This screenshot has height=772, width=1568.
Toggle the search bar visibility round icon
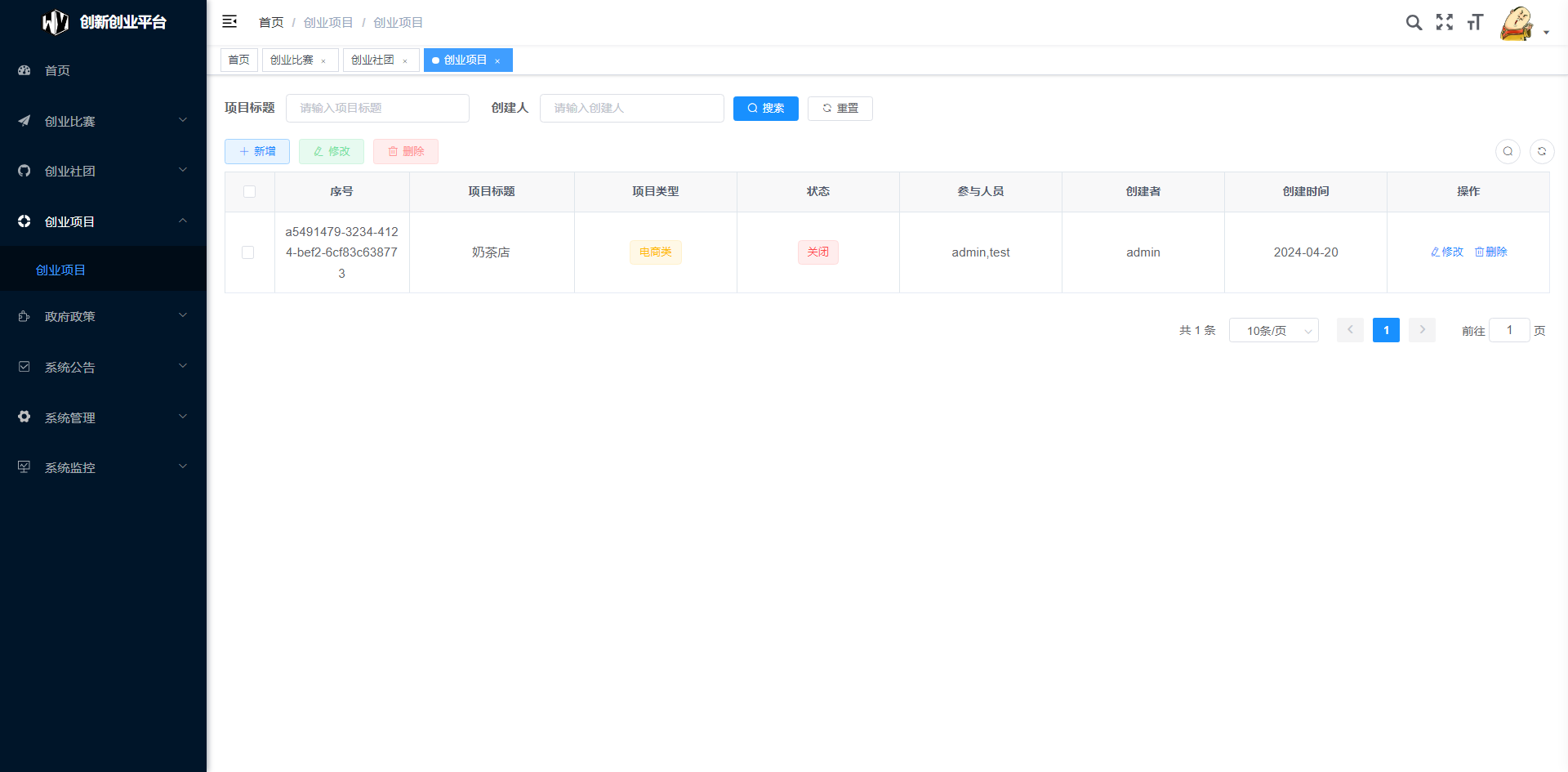[x=1508, y=151]
